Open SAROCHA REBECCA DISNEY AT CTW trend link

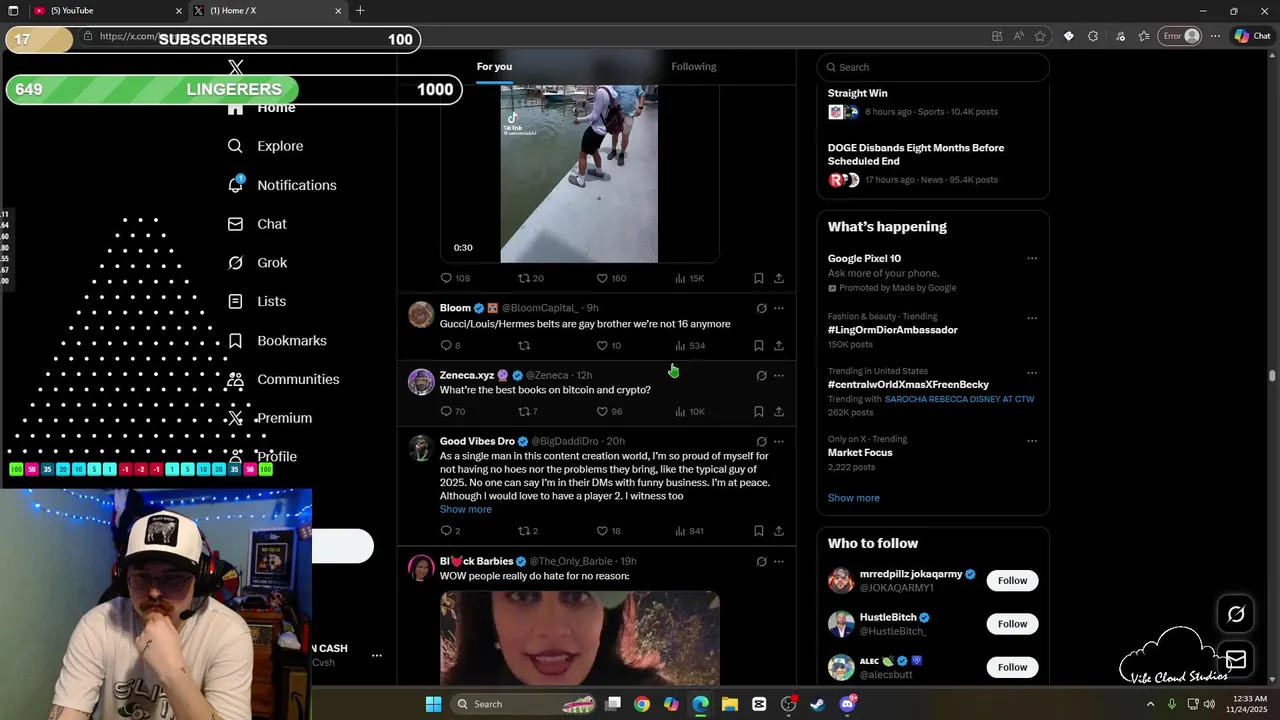pyautogui.click(x=959, y=399)
